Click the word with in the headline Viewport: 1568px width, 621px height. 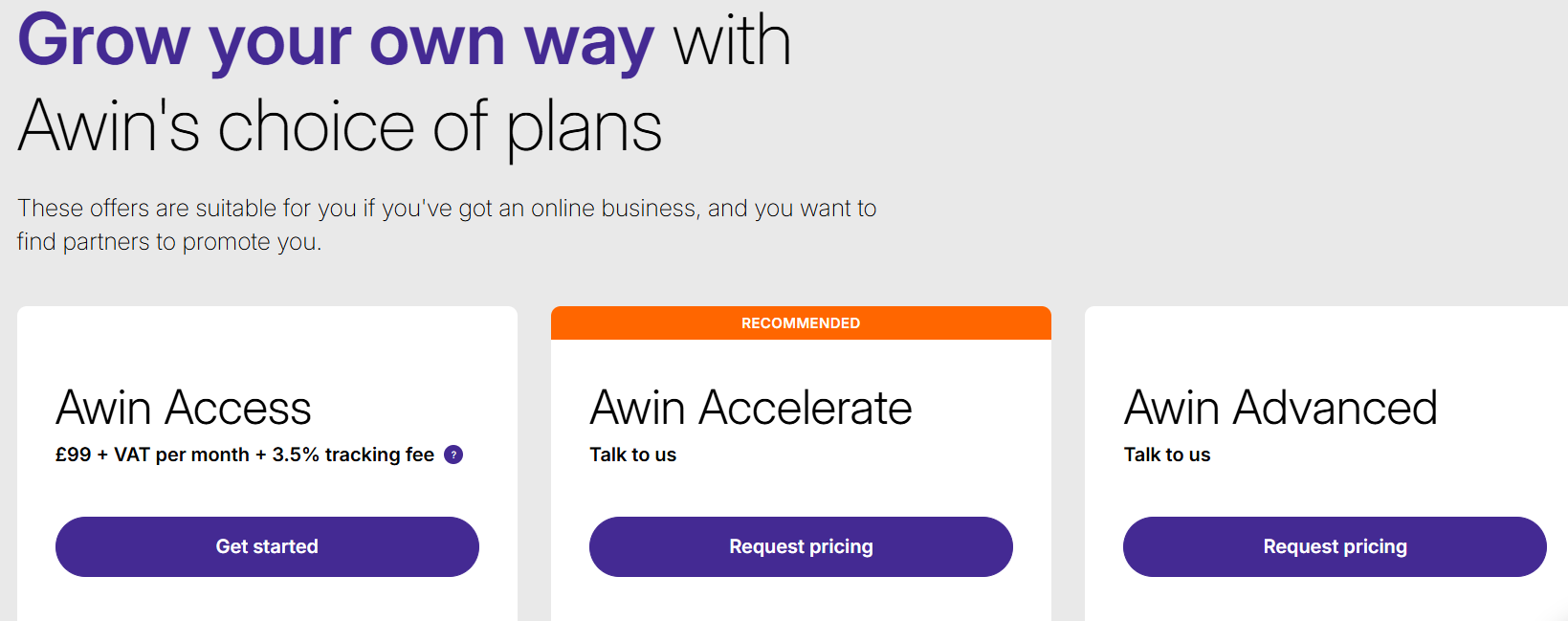click(x=732, y=42)
